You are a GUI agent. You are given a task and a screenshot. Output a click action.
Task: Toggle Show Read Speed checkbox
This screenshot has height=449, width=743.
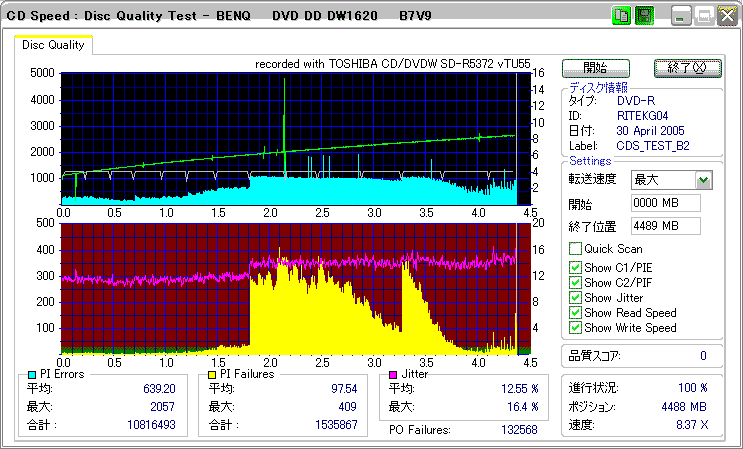click(575, 313)
